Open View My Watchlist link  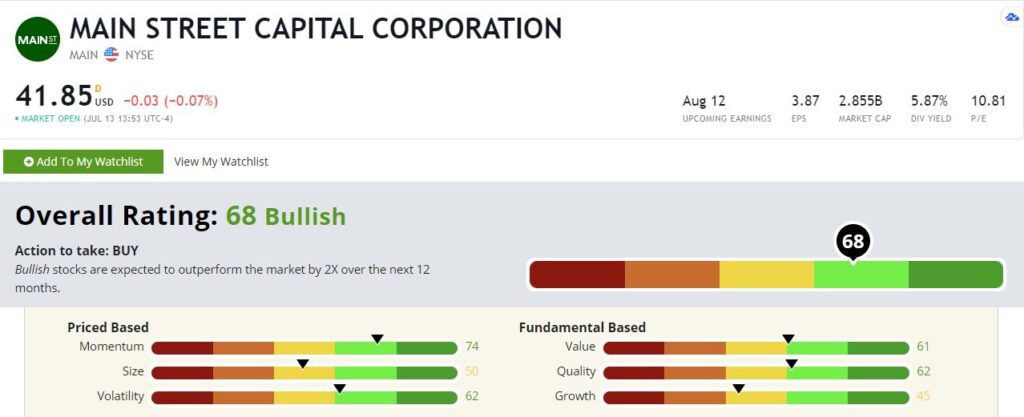221,162
